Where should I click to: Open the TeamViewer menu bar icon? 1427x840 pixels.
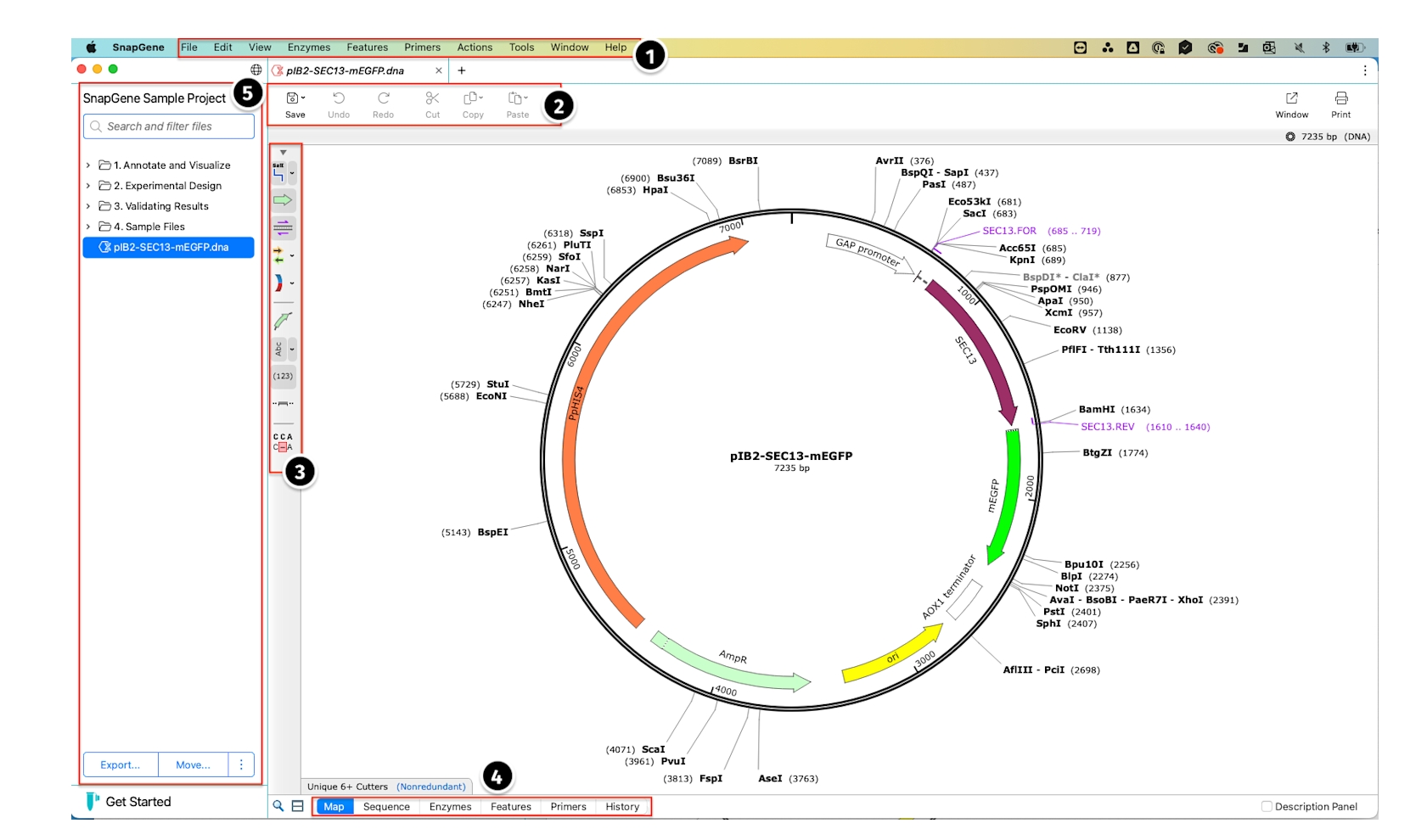coord(1080,48)
